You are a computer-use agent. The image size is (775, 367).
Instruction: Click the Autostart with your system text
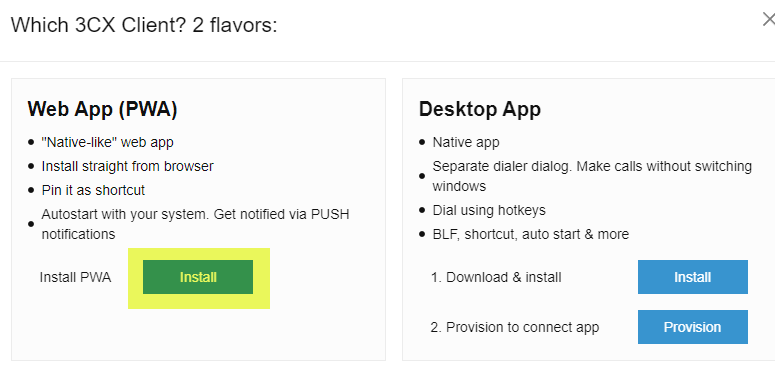pos(195,224)
